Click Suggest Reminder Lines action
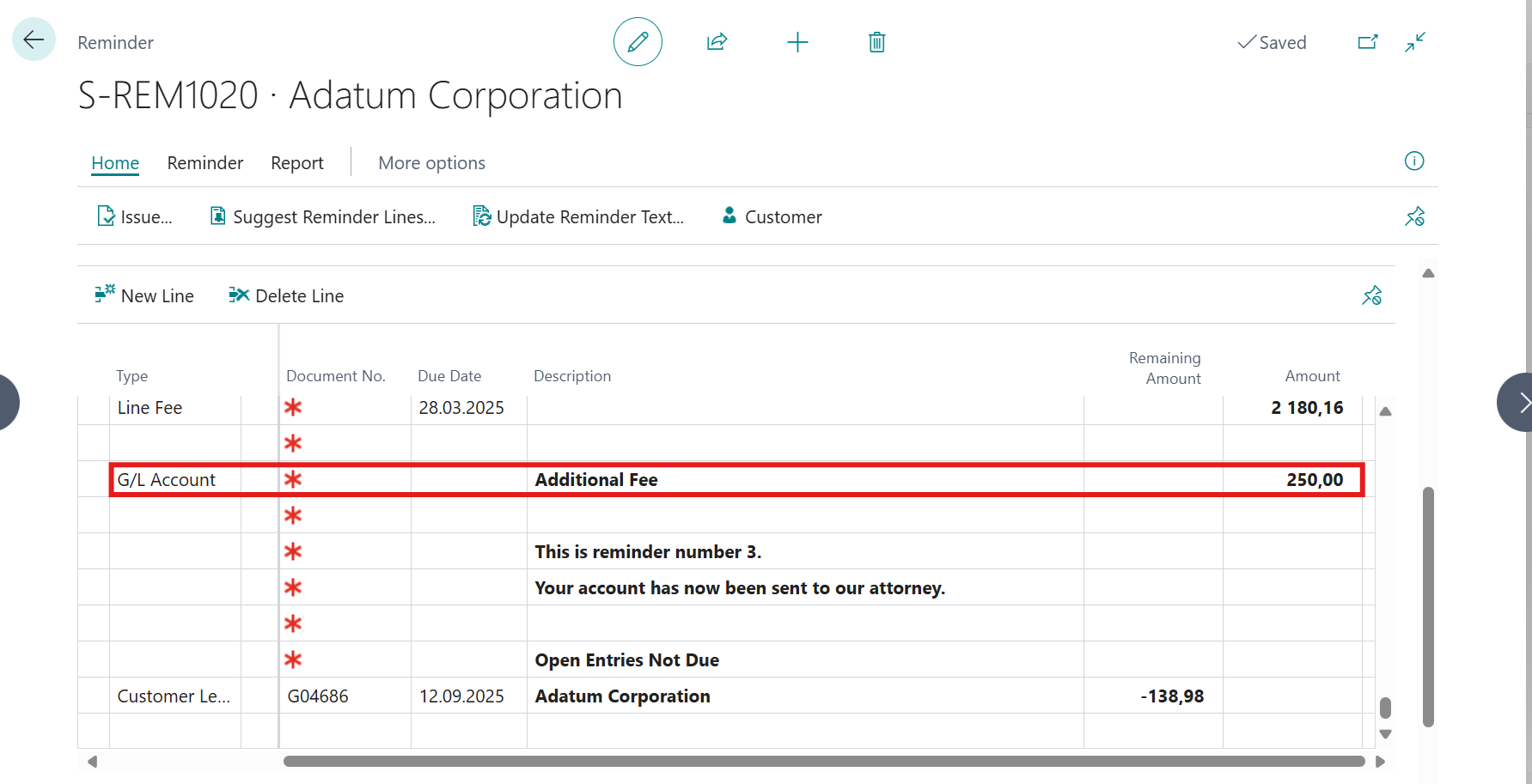This screenshot has width=1532, height=784. [x=323, y=217]
